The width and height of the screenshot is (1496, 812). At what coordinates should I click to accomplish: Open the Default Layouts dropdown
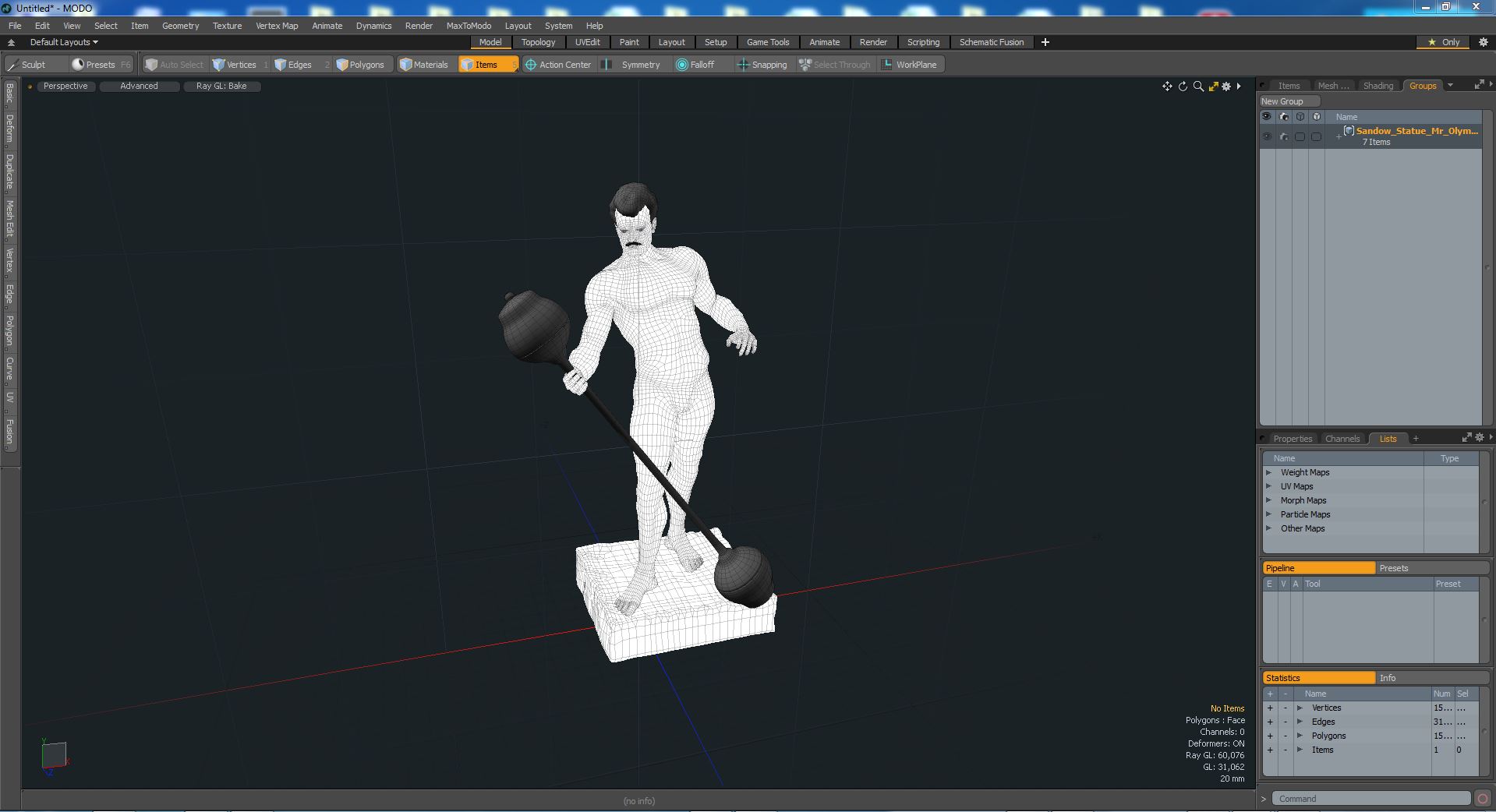tap(64, 42)
